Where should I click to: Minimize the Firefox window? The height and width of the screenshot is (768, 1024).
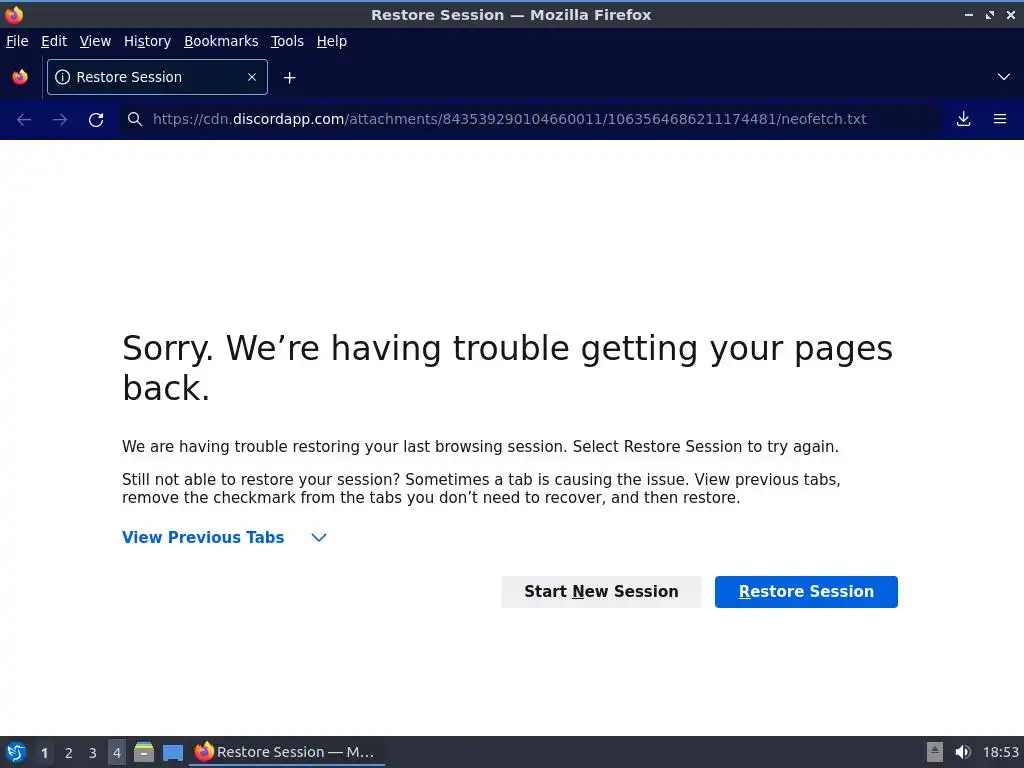pos(969,14)
